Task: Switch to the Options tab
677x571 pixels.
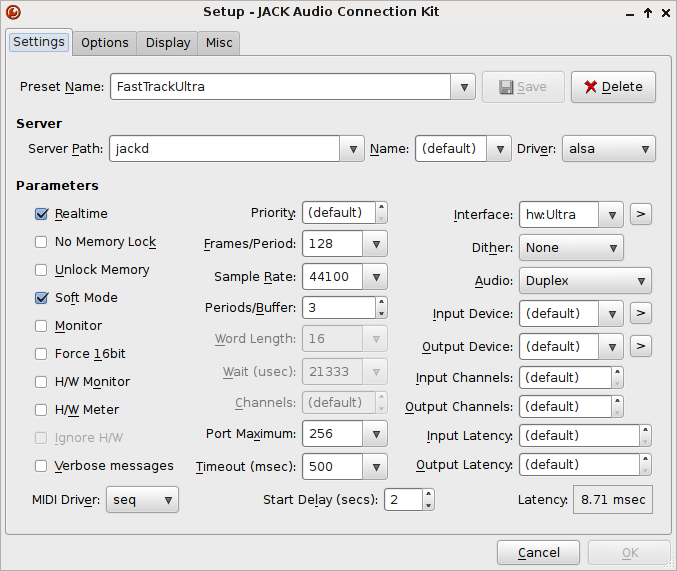Action: click(x=105, y=43)
